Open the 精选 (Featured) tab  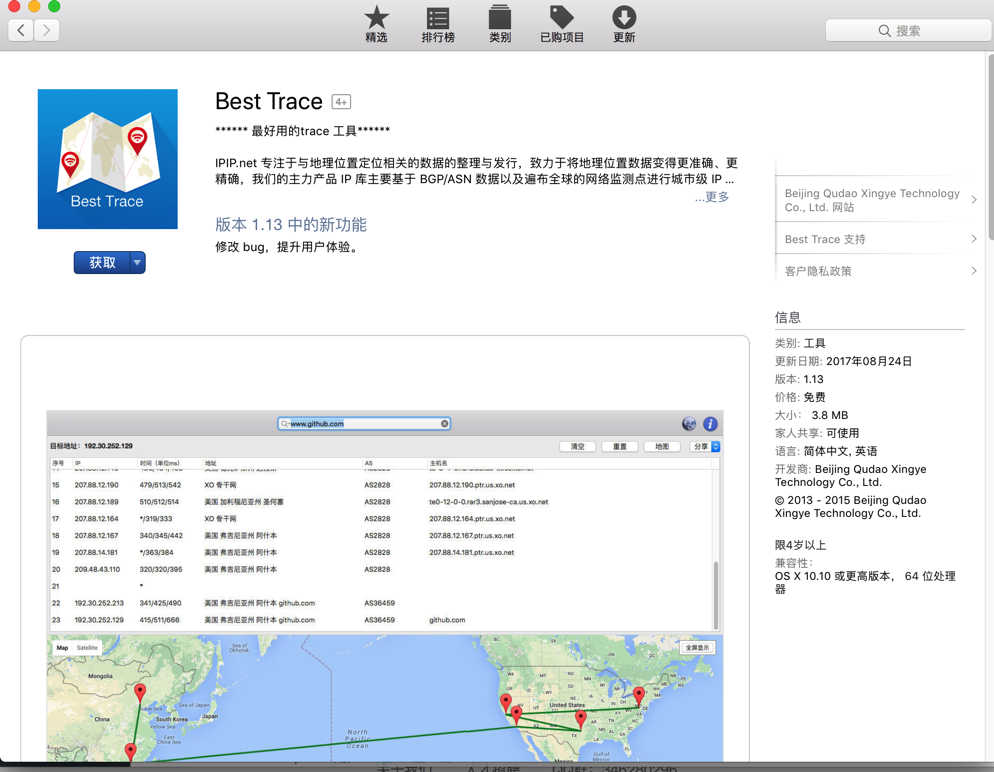pyautogui.click(x=376, y=24)
